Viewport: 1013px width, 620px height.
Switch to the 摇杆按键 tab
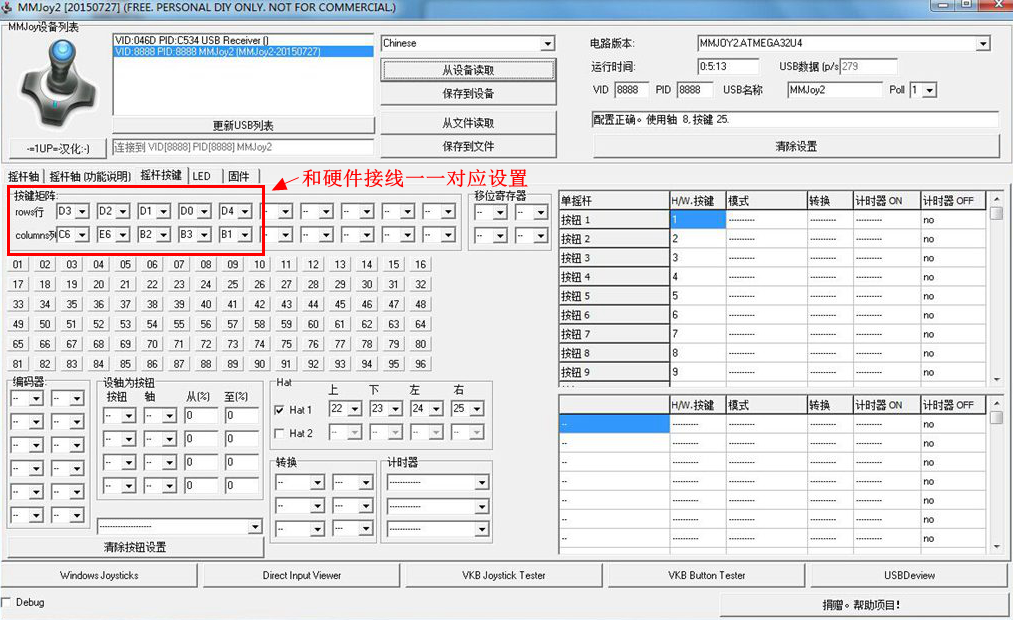161,175
